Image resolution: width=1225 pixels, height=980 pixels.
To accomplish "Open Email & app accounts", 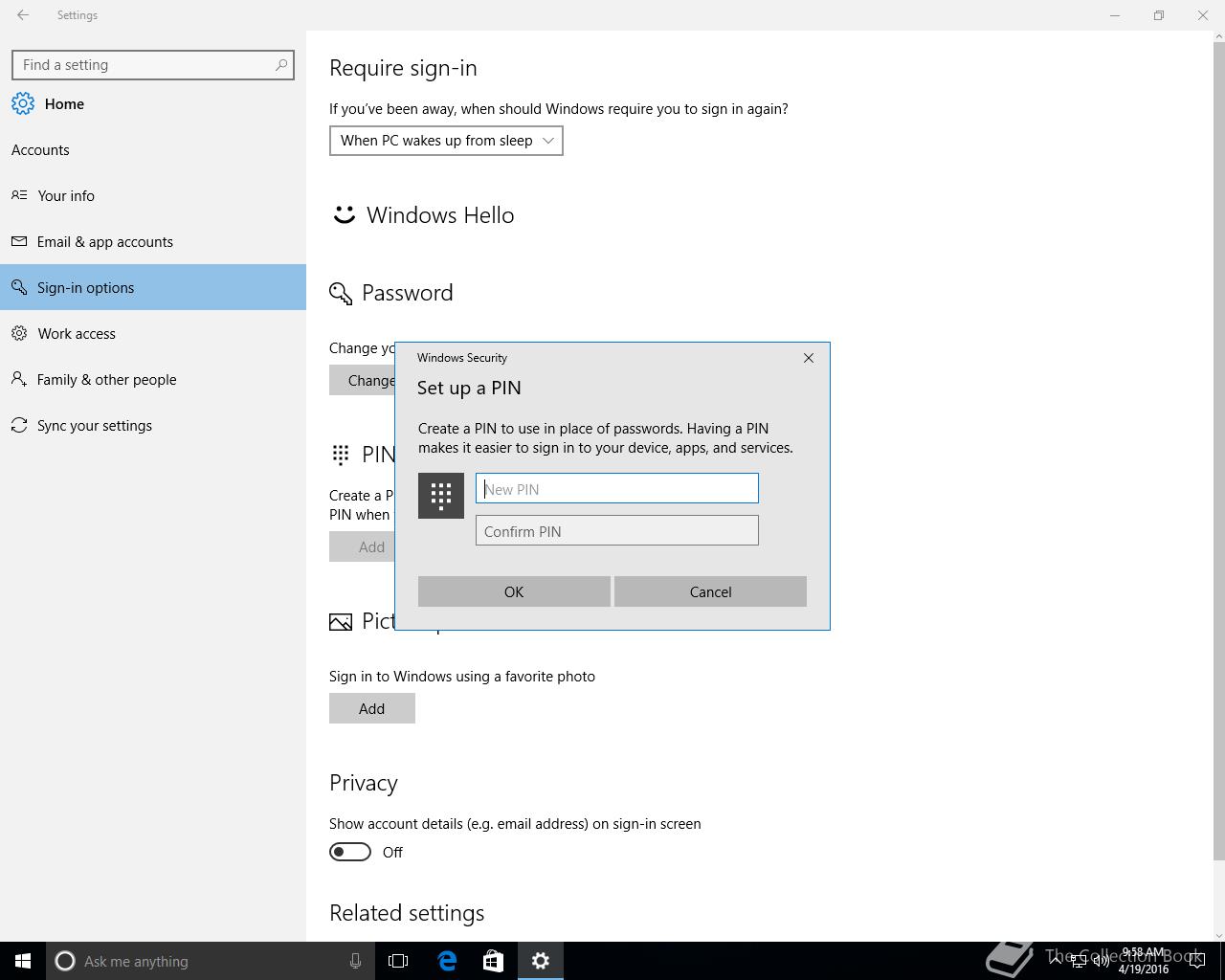I will point(153,241).
